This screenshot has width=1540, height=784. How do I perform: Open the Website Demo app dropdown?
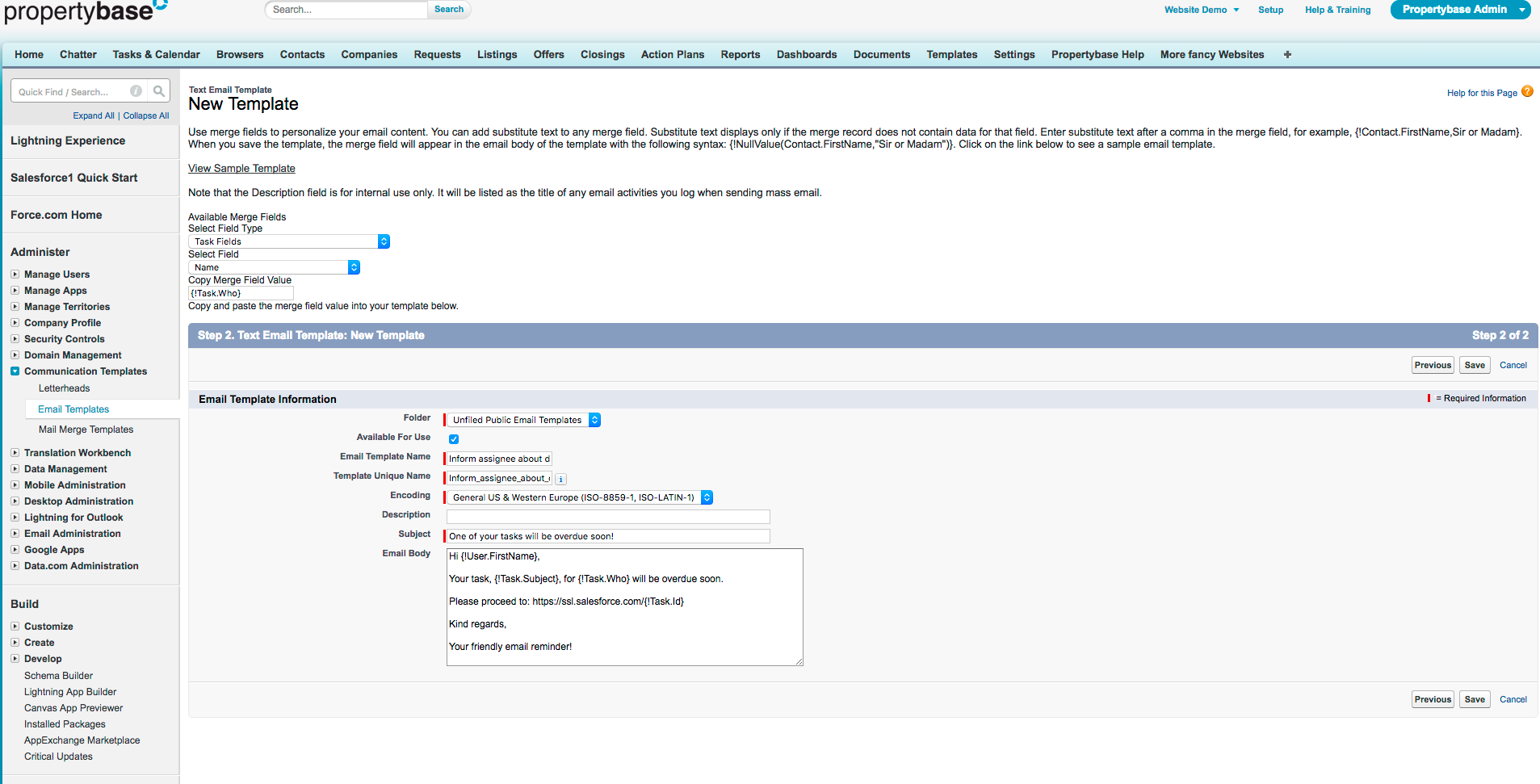(1202, 10)
